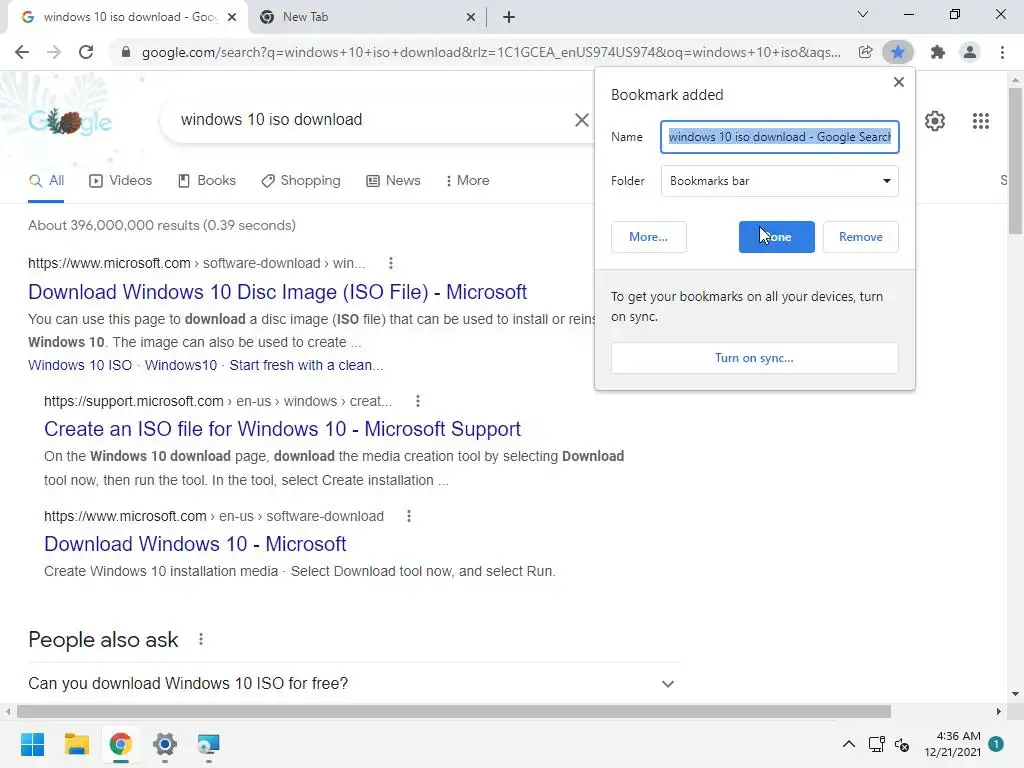The width and height of the screenshot is (1024, 768).
Task: Open the Chrome three-dot menu
Action: (x=1002, y=52)
